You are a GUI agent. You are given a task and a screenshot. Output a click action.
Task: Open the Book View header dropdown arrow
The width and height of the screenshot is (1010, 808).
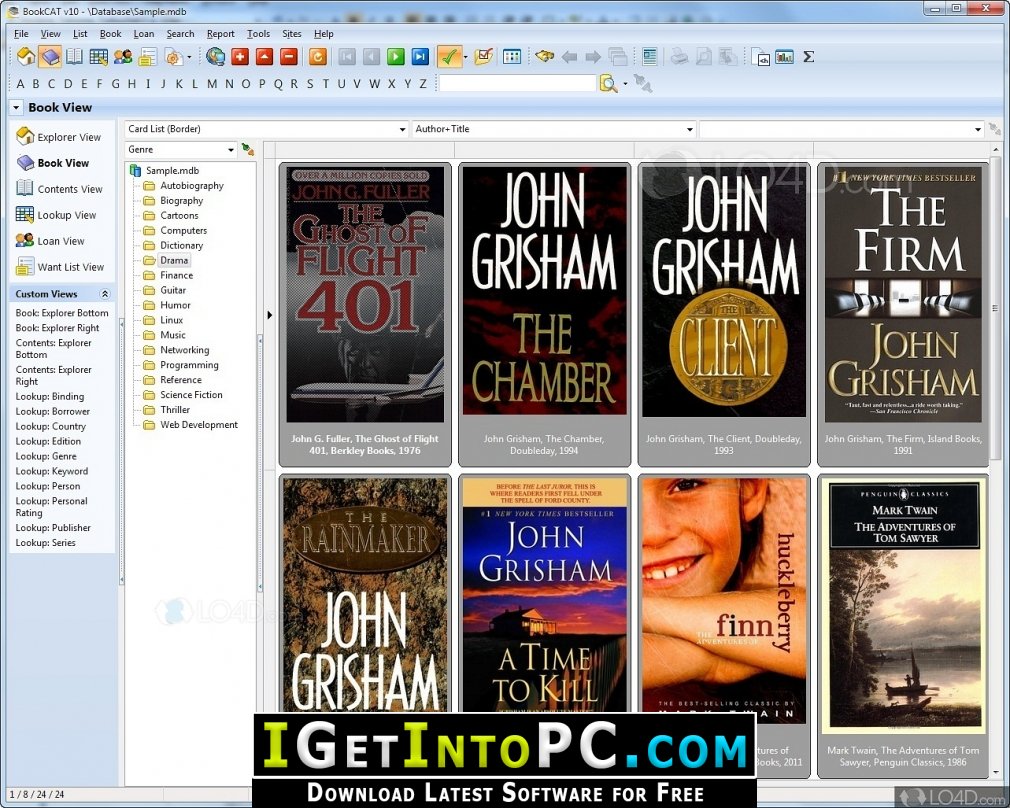[x=16, y=108]
